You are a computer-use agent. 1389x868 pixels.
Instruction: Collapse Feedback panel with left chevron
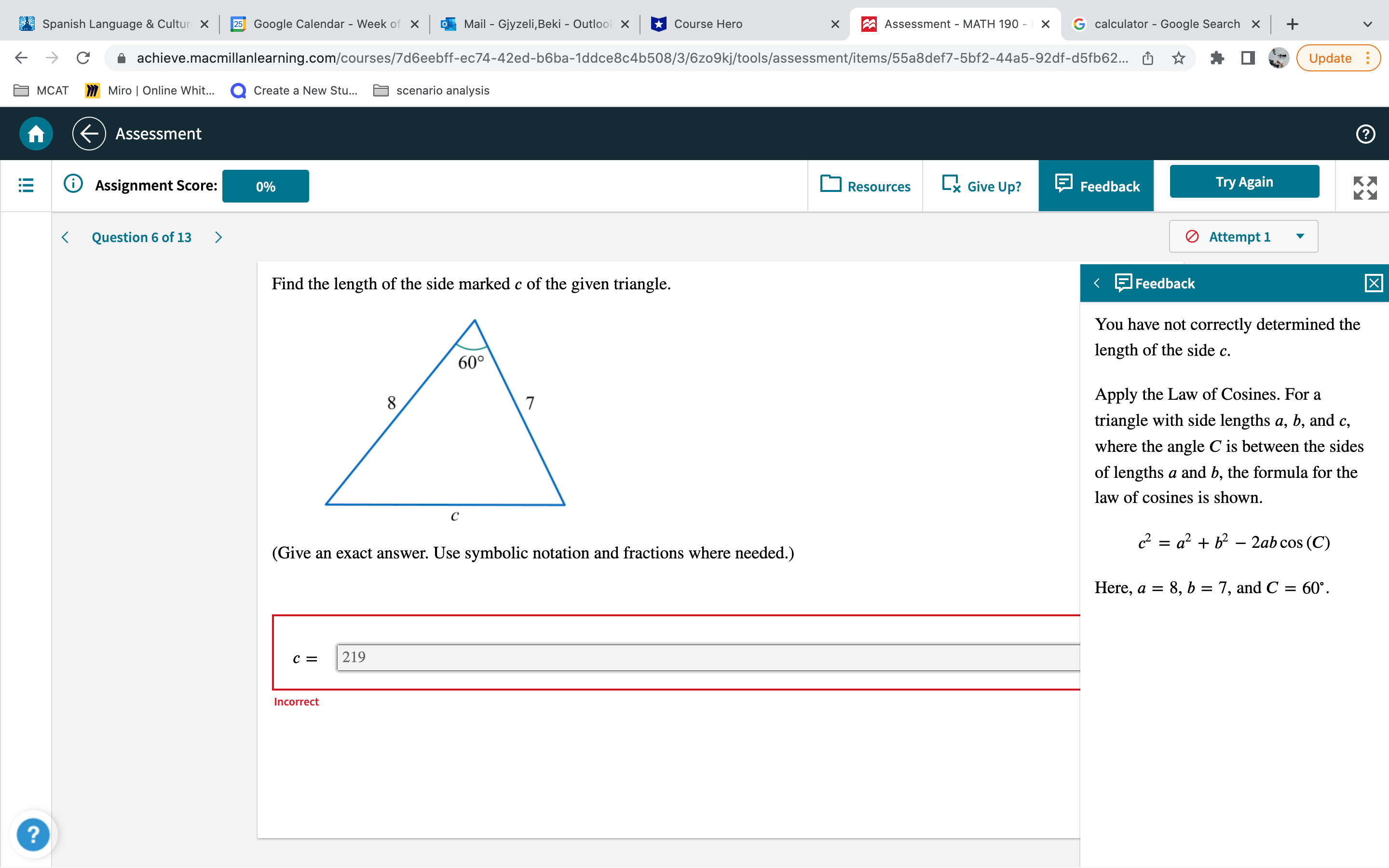pyautogui.click(x=1097, y=283)
